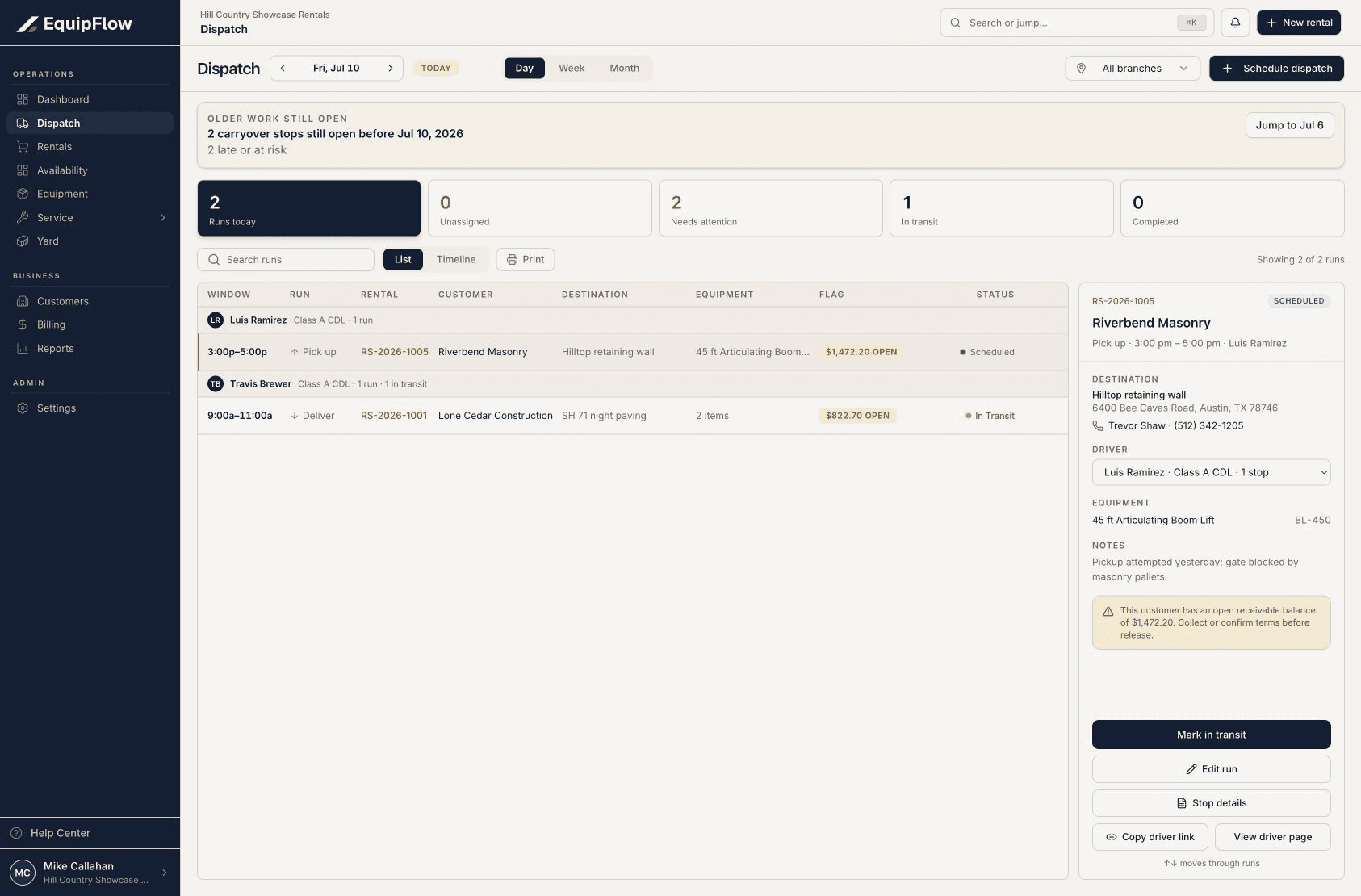
Task: Open the driver Luis Ramirez dropdown
Action: [1211, 473]
